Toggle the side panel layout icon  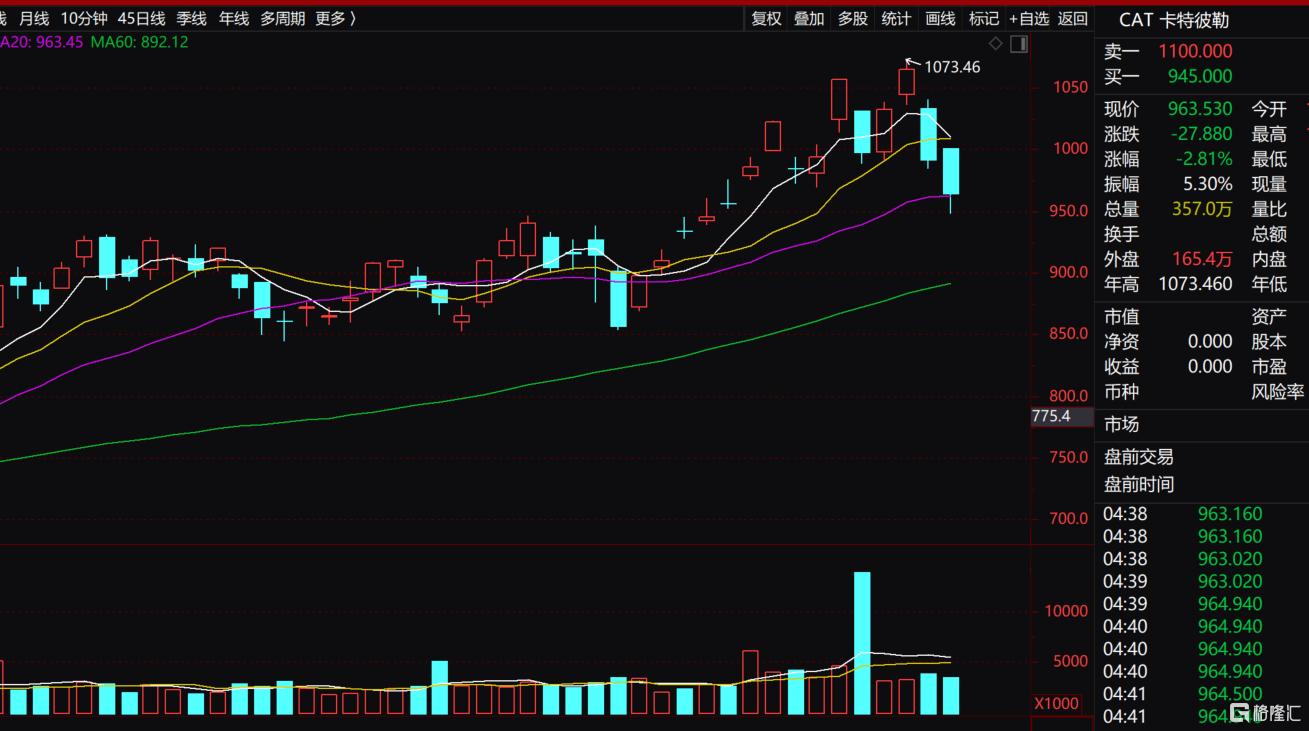(x=1019, y=43)
